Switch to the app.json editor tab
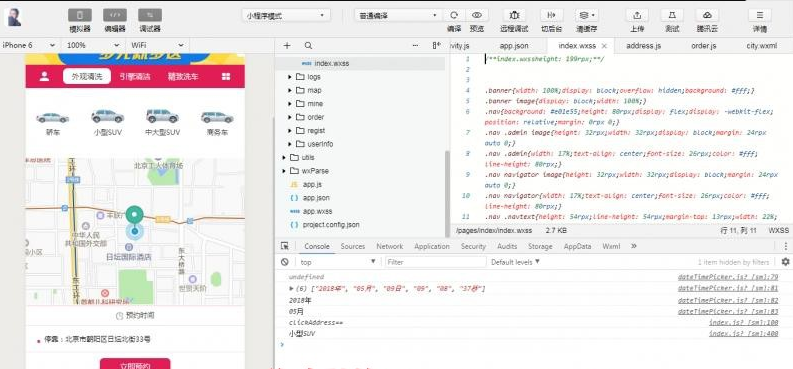 514,45
